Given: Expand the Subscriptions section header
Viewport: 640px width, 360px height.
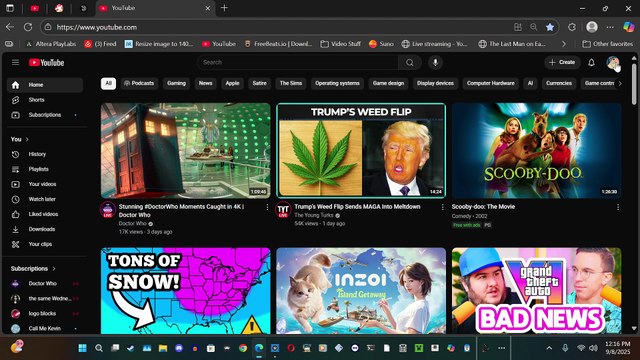Looking at the screenshot, I should coord(33,269).
